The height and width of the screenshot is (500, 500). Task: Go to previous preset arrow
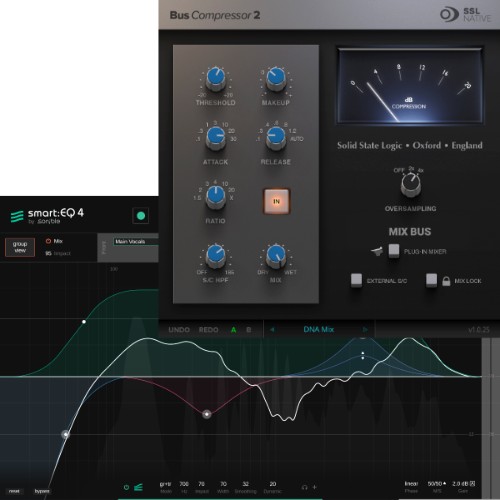point(272,330)
